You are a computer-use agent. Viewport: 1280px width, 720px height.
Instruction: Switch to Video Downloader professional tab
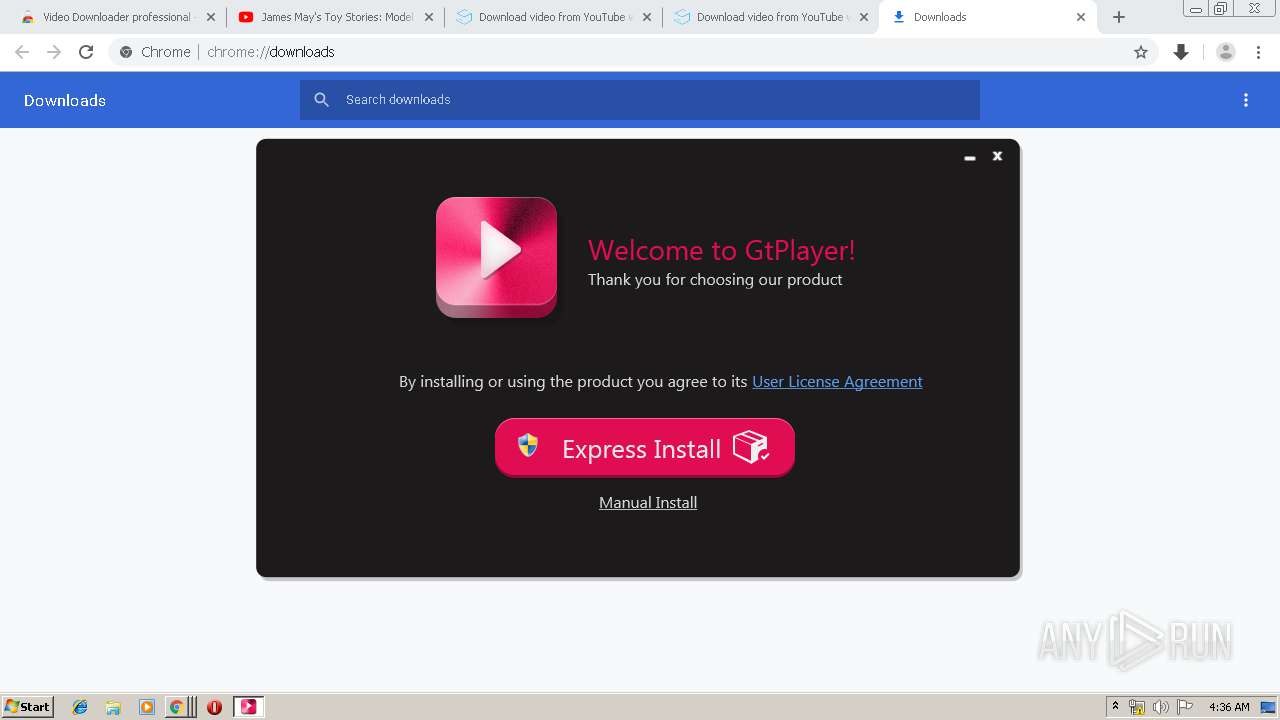coord(116,17)
